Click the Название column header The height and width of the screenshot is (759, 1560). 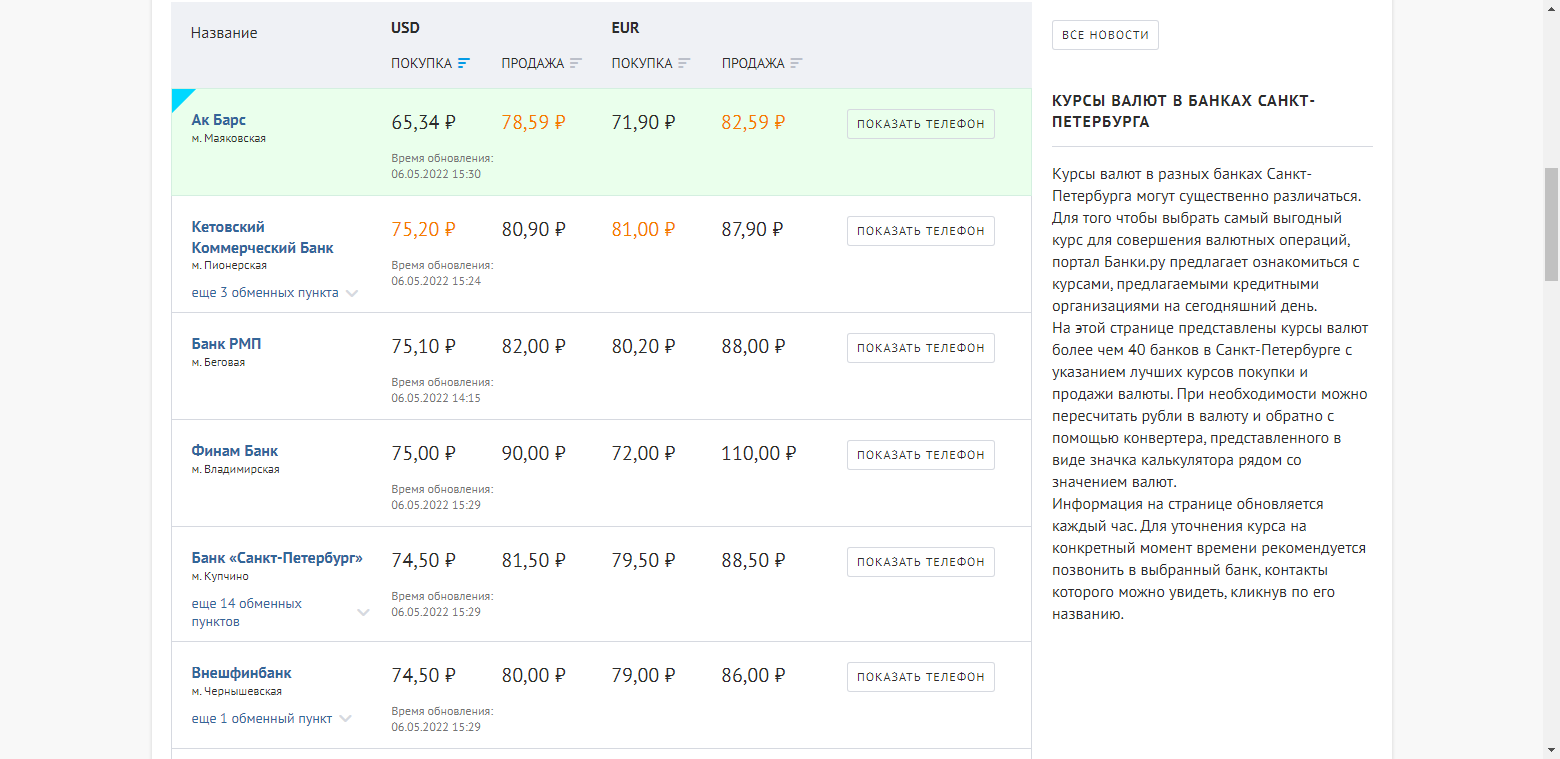click(x=224, y=33)
